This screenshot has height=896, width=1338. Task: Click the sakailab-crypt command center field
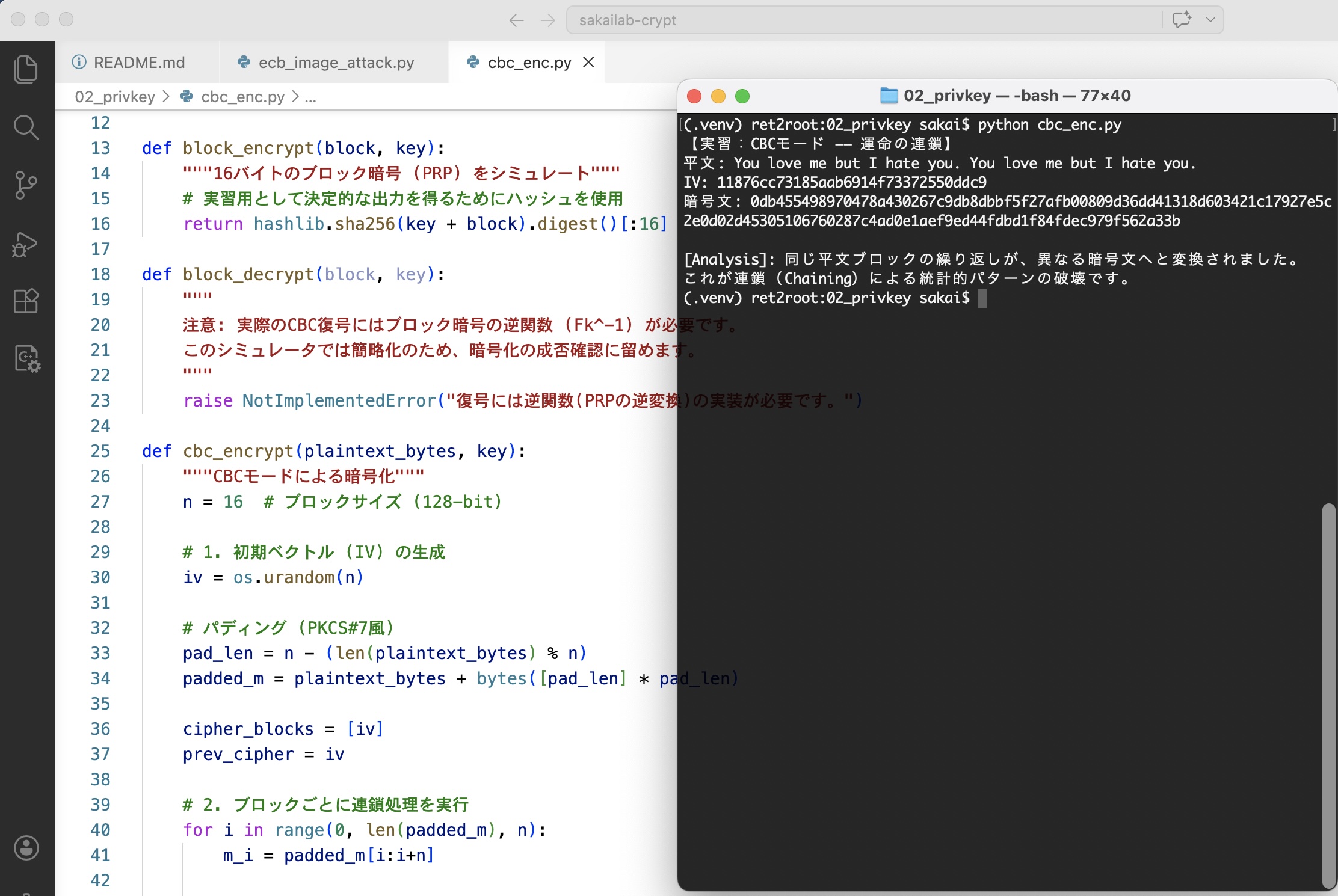pyautogui.click(x=627, y=20)
